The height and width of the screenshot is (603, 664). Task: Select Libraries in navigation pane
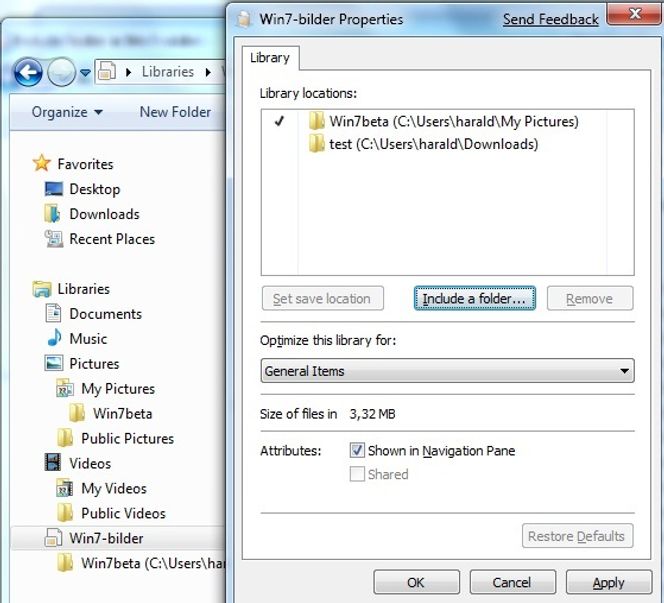pyautogui.click(x=83, y=289)
